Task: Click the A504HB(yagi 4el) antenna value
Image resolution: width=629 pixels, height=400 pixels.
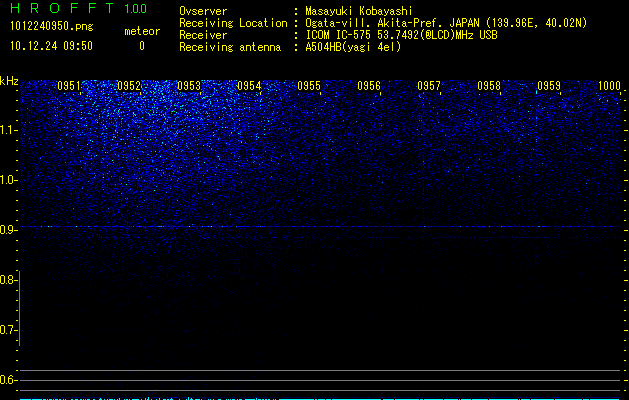Action: pyautogui.click(x=353, y=47)
